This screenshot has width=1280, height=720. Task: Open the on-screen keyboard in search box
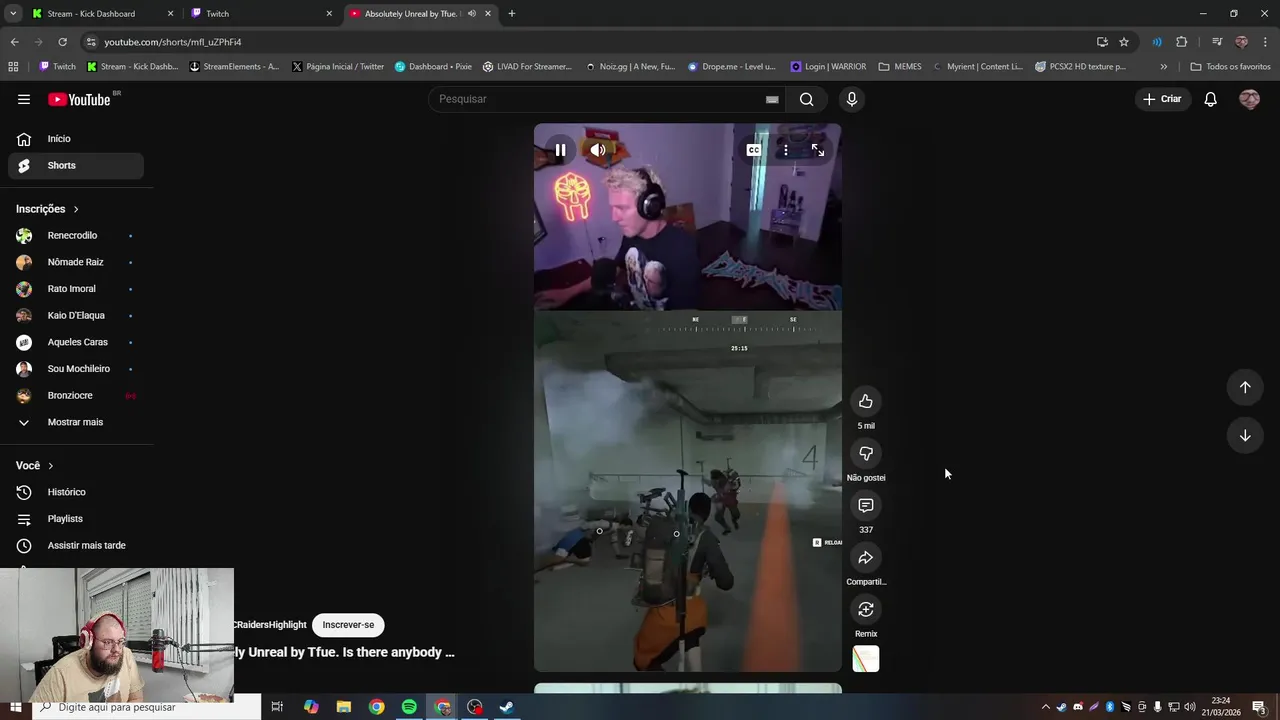pos(772,99)
